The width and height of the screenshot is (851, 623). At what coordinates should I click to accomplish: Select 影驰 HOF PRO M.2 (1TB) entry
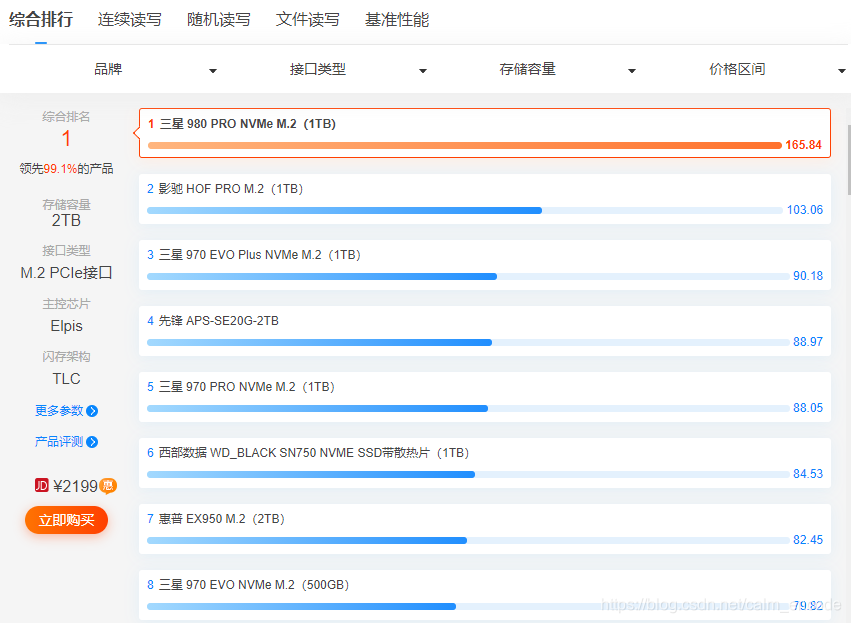[485, 199]
